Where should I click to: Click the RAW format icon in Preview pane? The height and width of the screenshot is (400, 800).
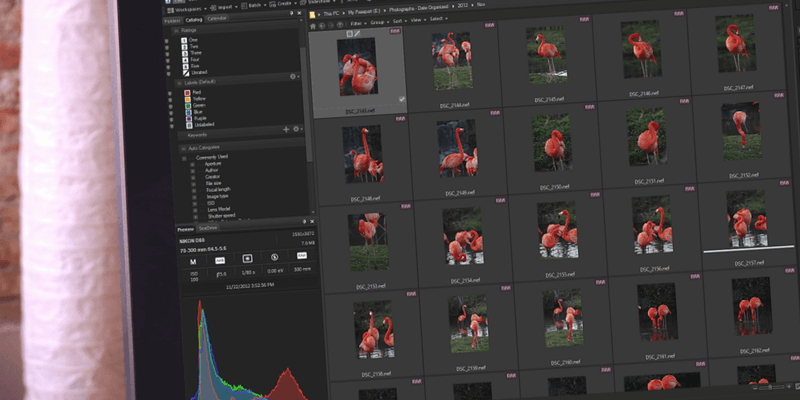pyautogui.click(x=302, y=255)
